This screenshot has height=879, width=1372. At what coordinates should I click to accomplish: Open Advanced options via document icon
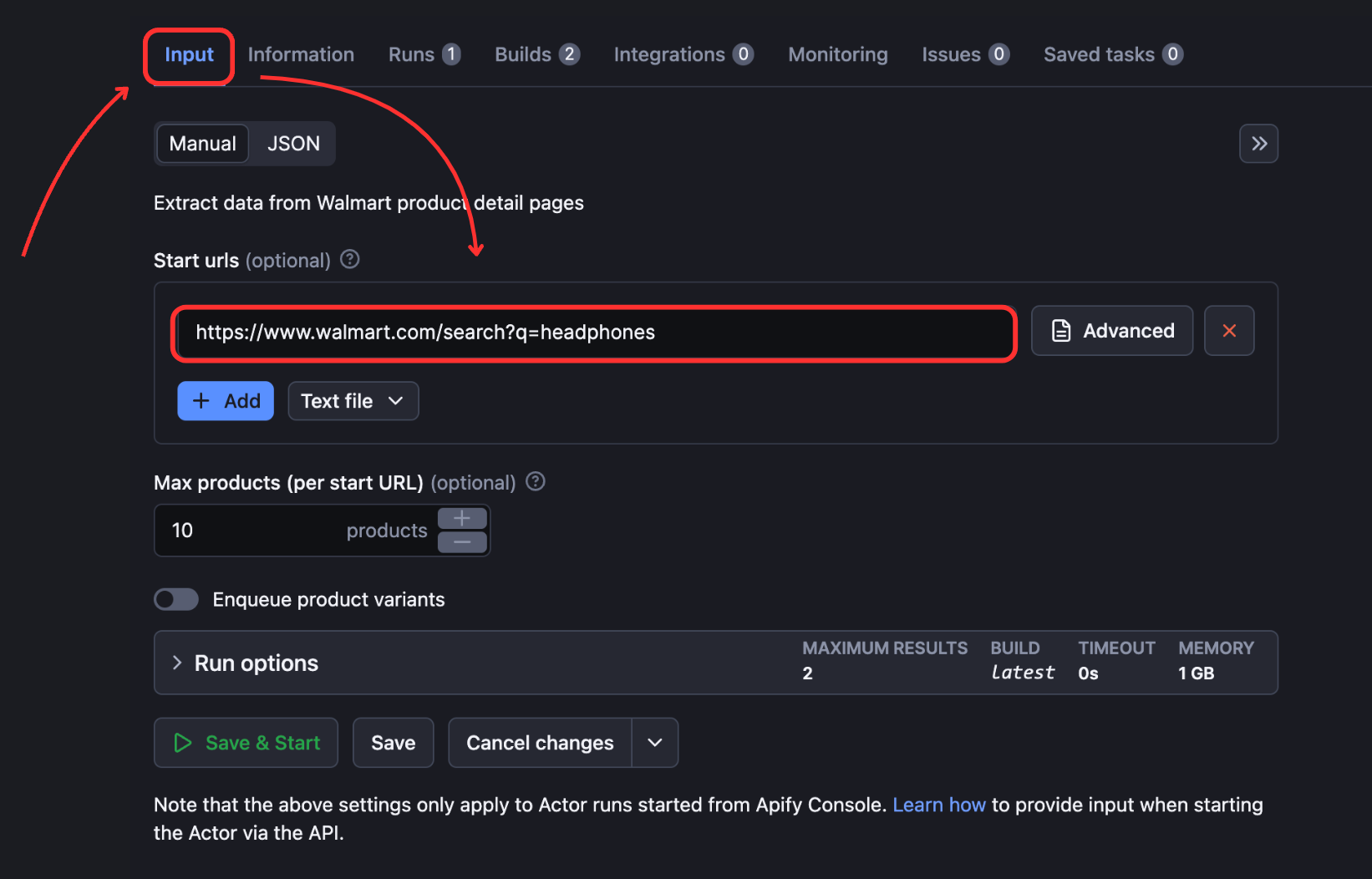click(x=1060, y=330)
